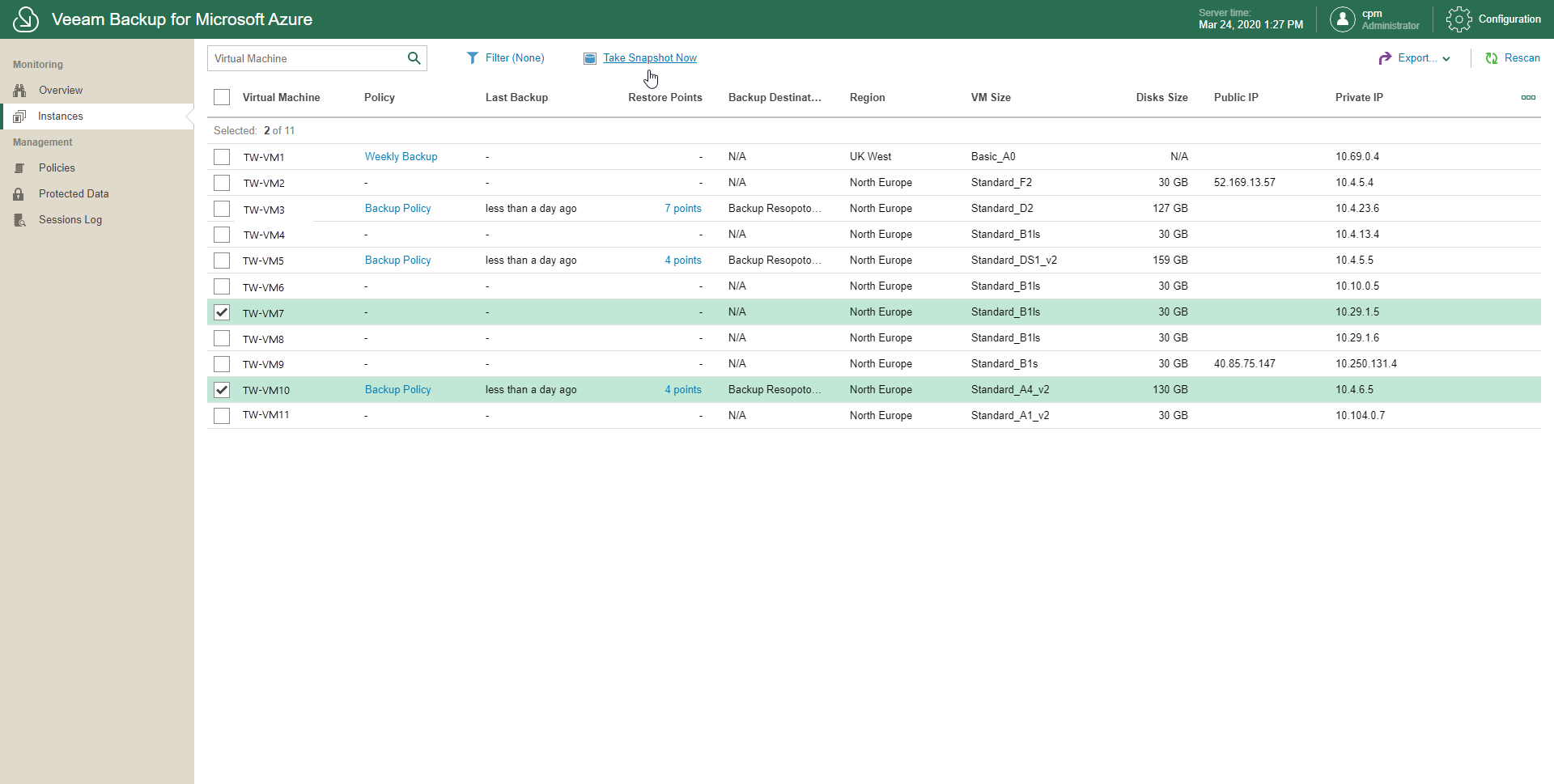Screen dimensions: 1554x784
Task: Open TW-VM10 Backup Policy link
Action: pyautogui.click(x=397, y=390)
